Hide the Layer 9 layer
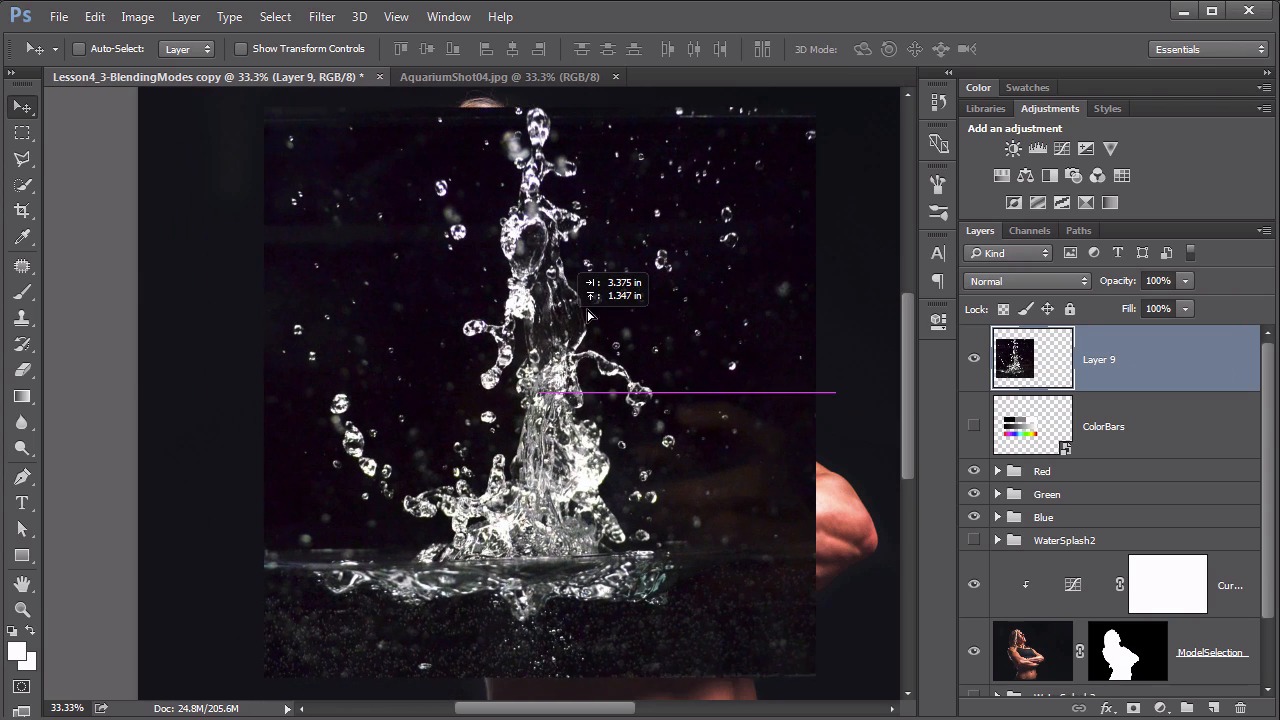The width and height of the screenshot is (1280, 720). click(x=974, y=359)
